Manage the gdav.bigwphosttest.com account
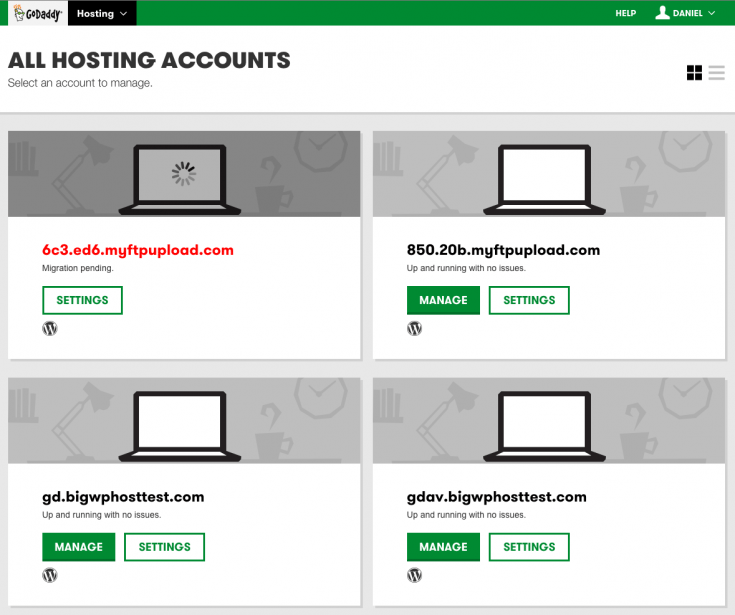Image resolution: width=735 pixels, height=615 pixels. click(443, 547)
